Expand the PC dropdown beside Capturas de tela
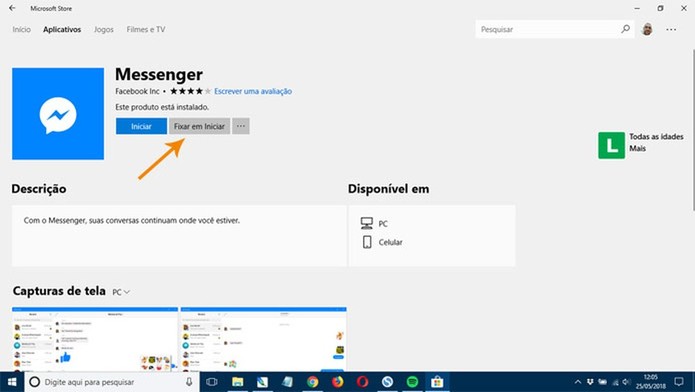 pyautogui.click(x=121, y=292)
